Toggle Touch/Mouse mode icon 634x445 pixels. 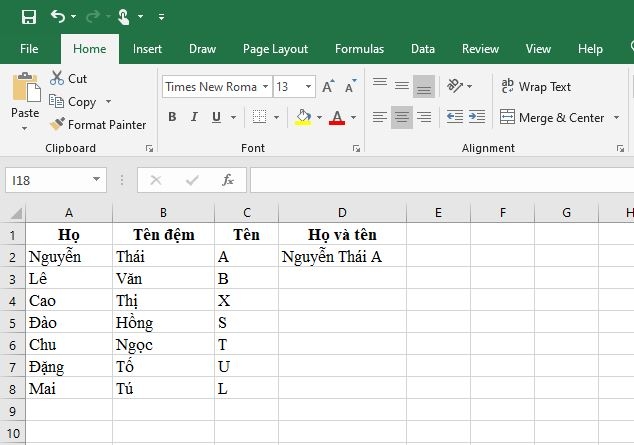coord(123,17)
